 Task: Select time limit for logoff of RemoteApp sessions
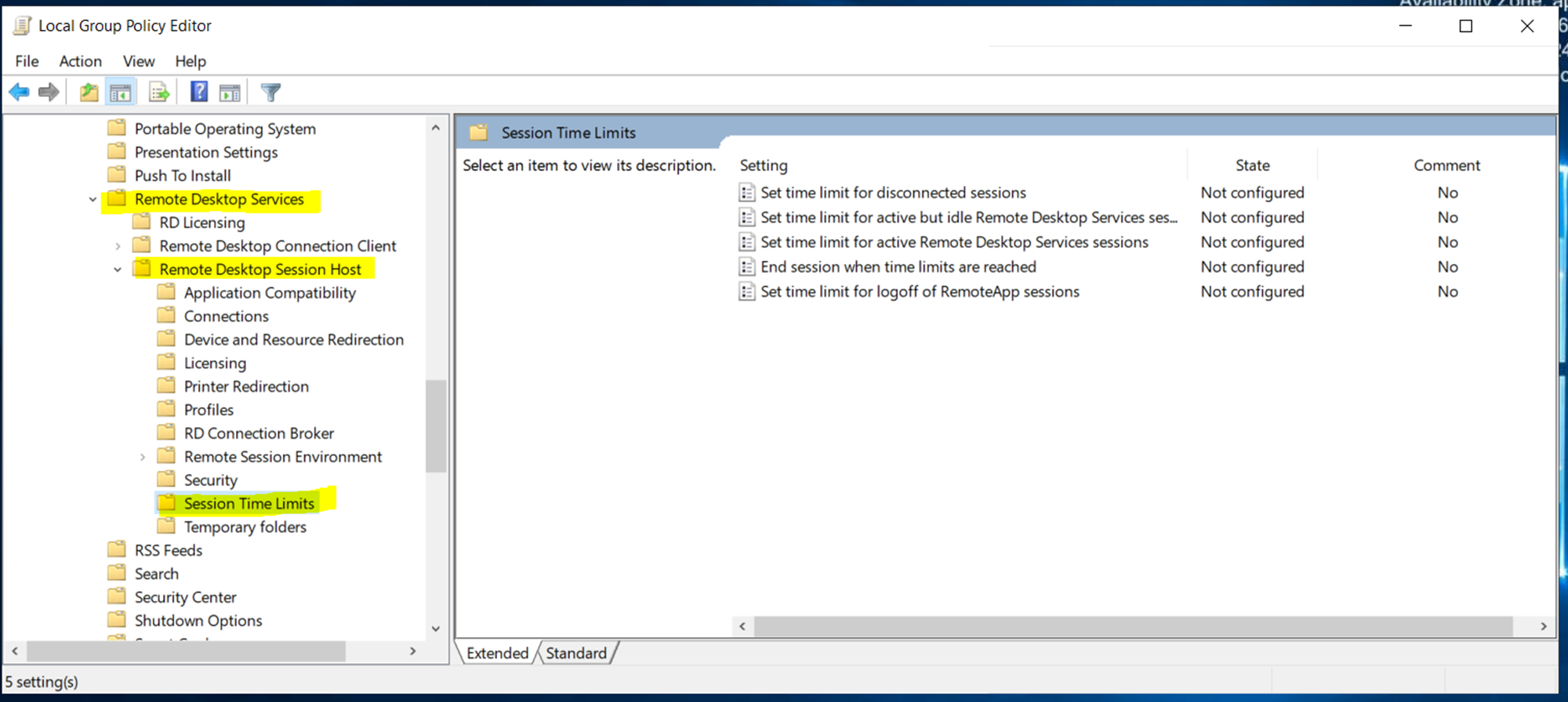click(x=920, y=291)
